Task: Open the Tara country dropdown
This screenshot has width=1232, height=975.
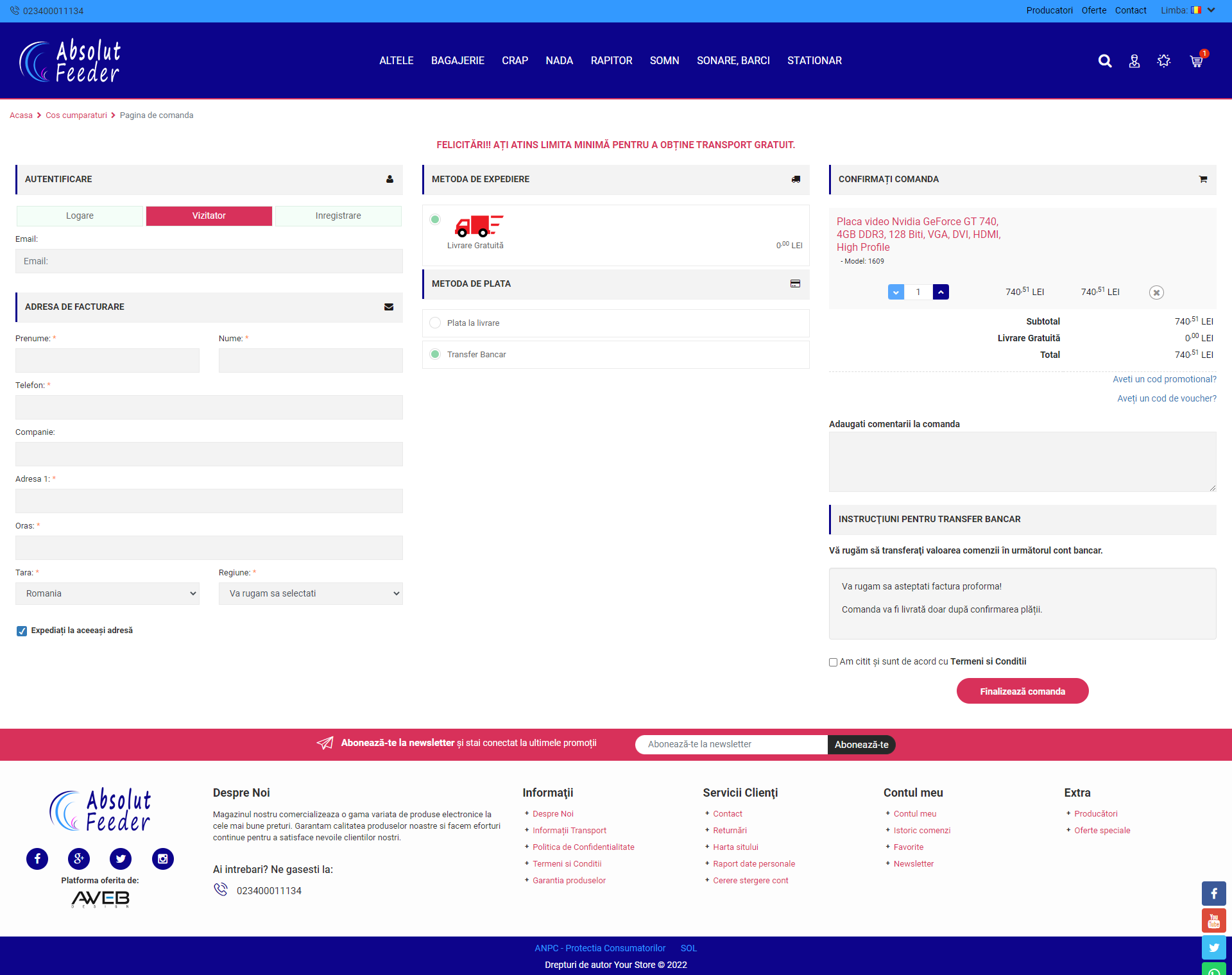Action: 107,593
